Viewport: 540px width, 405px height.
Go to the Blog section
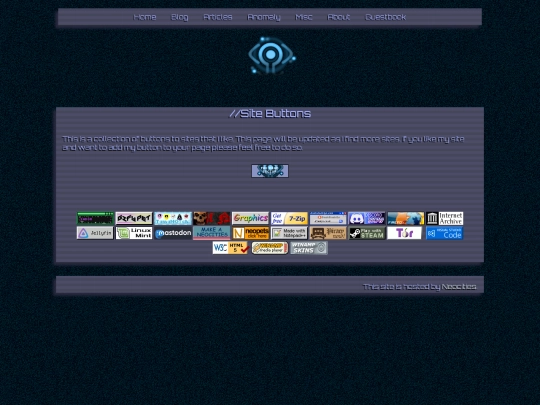coord(179,17)
